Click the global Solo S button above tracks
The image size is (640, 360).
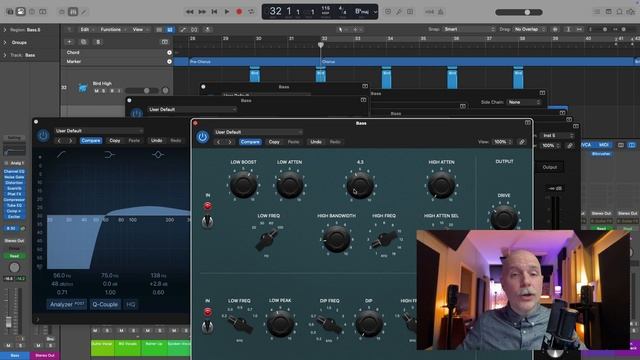coord(98,42)
